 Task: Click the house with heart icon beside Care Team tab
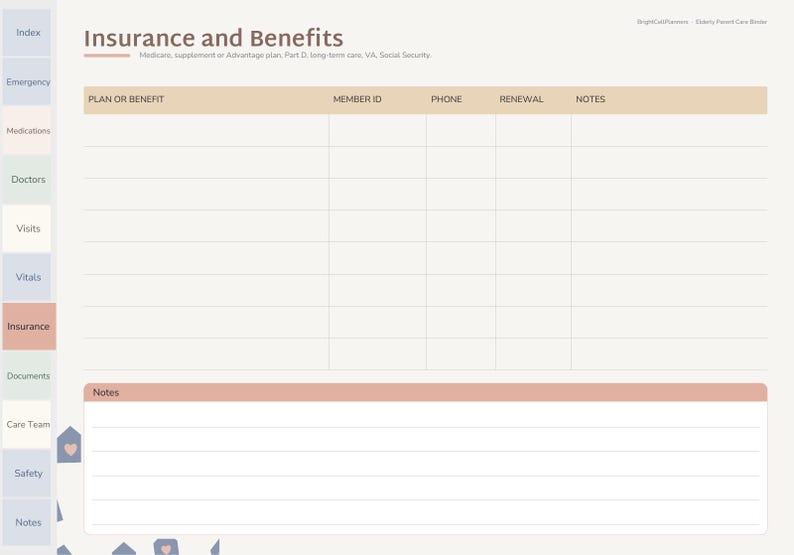(69, 445)
